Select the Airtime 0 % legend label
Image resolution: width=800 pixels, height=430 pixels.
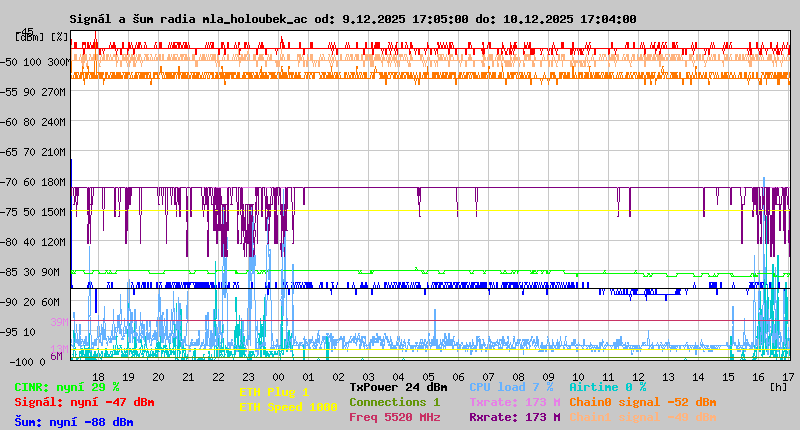pyautogui.click(x=607, y=387)
